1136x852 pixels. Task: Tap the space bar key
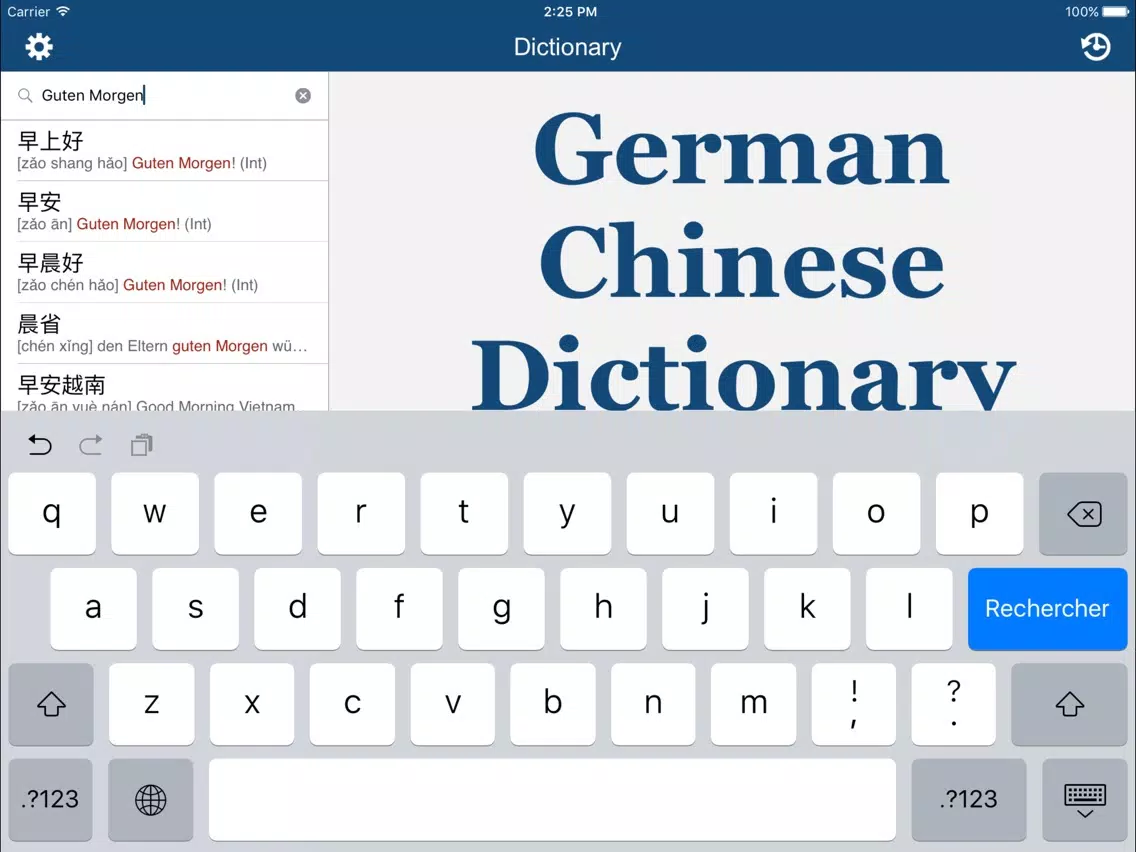pos(552,799)
